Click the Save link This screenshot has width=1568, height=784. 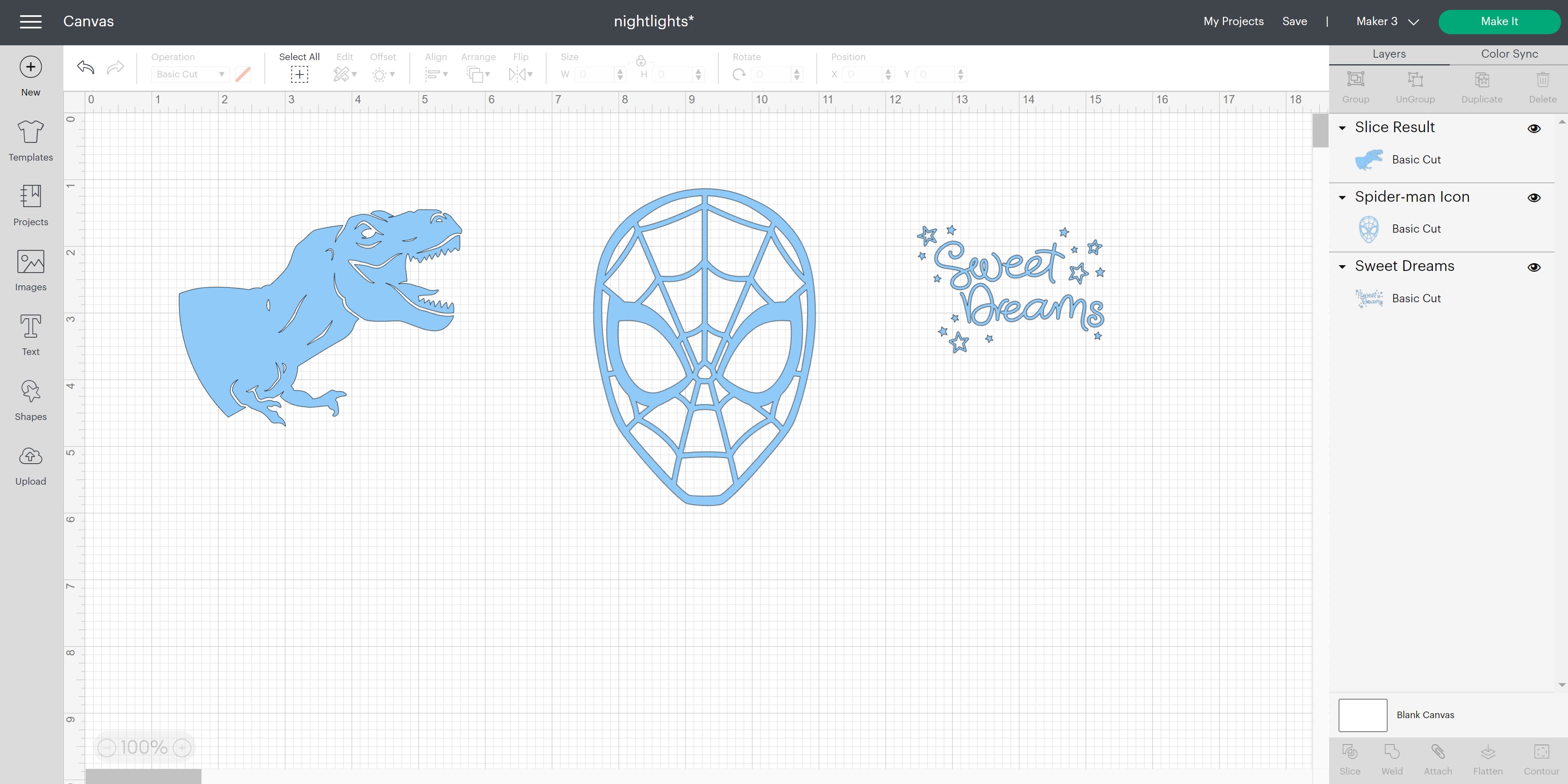(1294, 21)
